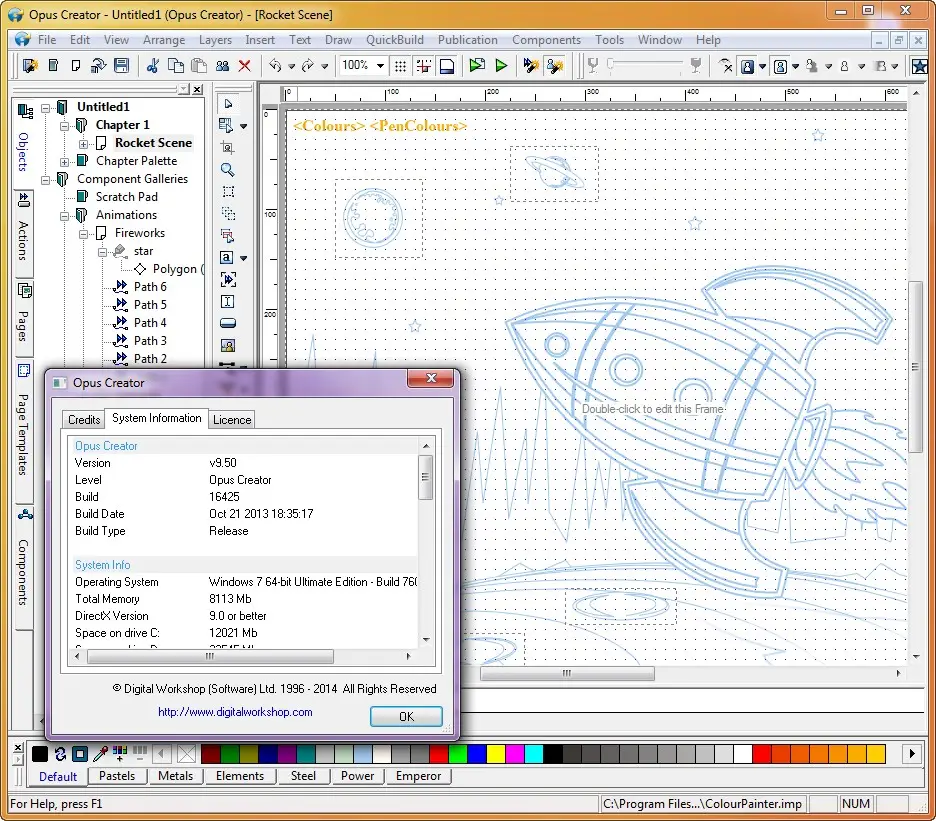This screenshot has height=821, width=936.
Task: Click the system info list scroll-down arrow
Action: click(x=426, y=639)
